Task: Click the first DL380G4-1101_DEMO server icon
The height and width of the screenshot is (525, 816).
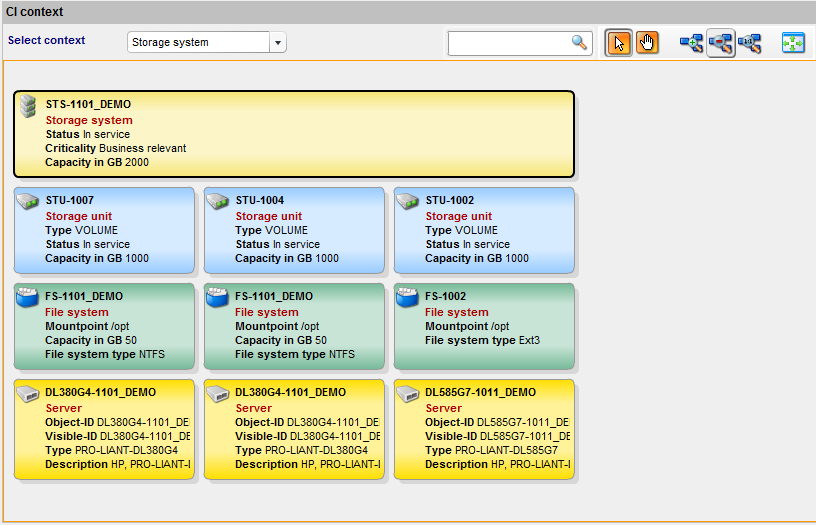Action: [x=29, y=394]
